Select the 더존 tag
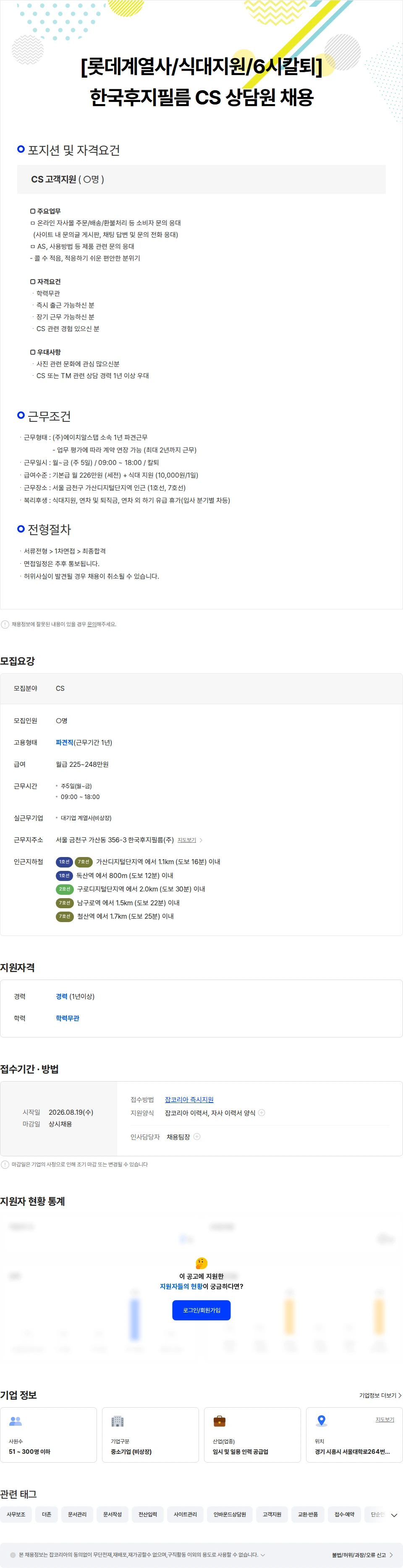Viewport: 403px width, 1568px height. click(x=47, y=1514)
